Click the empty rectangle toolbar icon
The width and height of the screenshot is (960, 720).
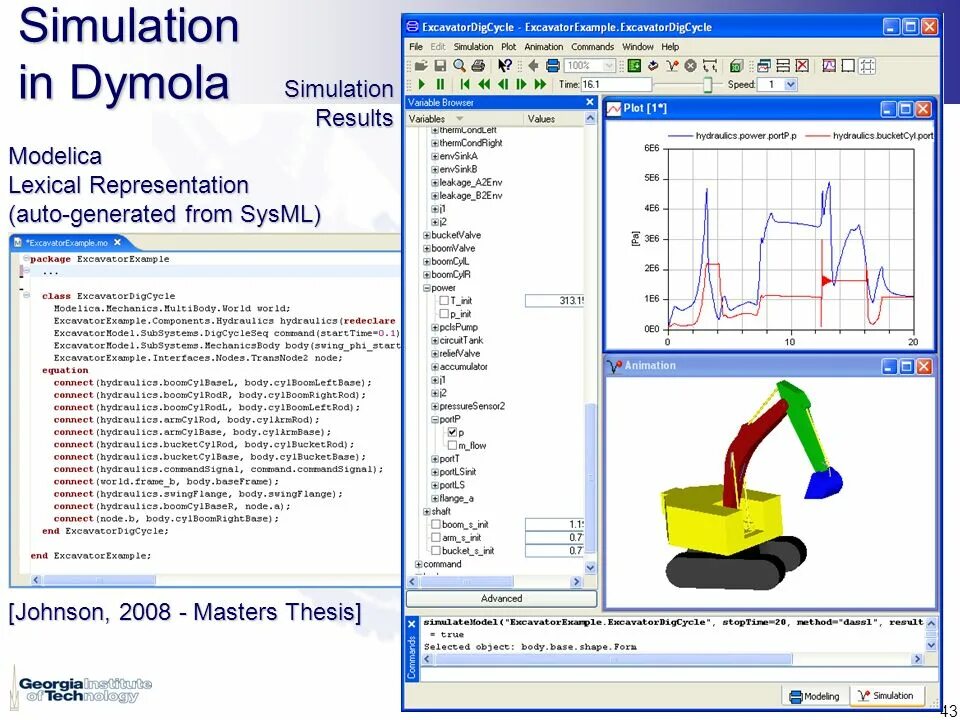pos(848,66)
